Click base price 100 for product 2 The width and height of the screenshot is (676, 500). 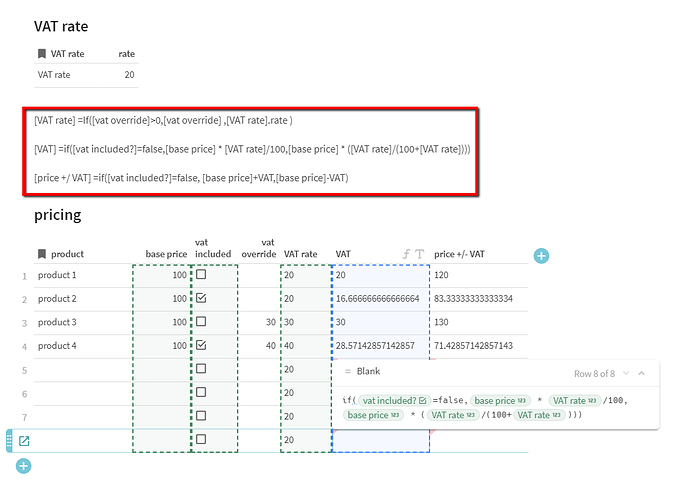(x=179, y=298)
